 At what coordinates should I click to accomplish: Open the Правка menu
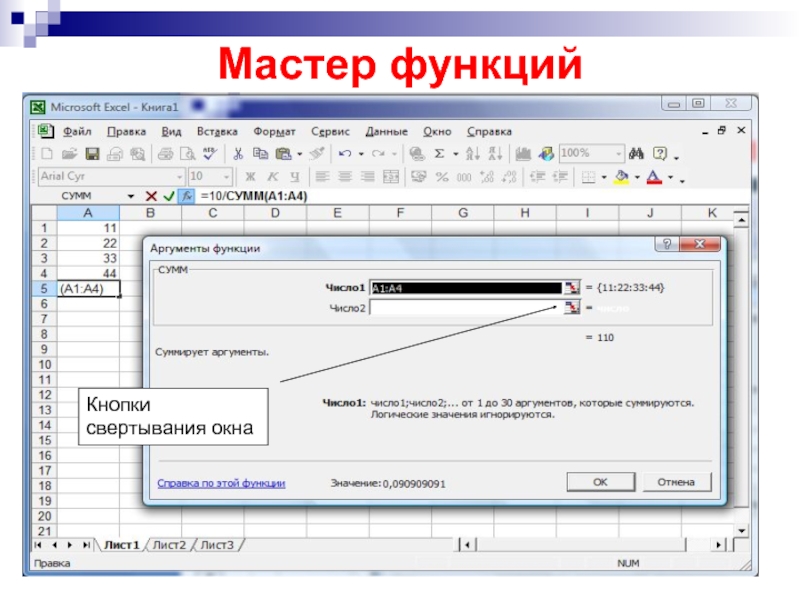(x=127, y=132)
